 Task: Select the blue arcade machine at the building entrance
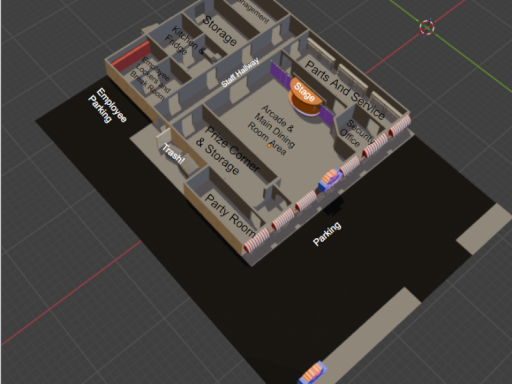tap(330, 180)
